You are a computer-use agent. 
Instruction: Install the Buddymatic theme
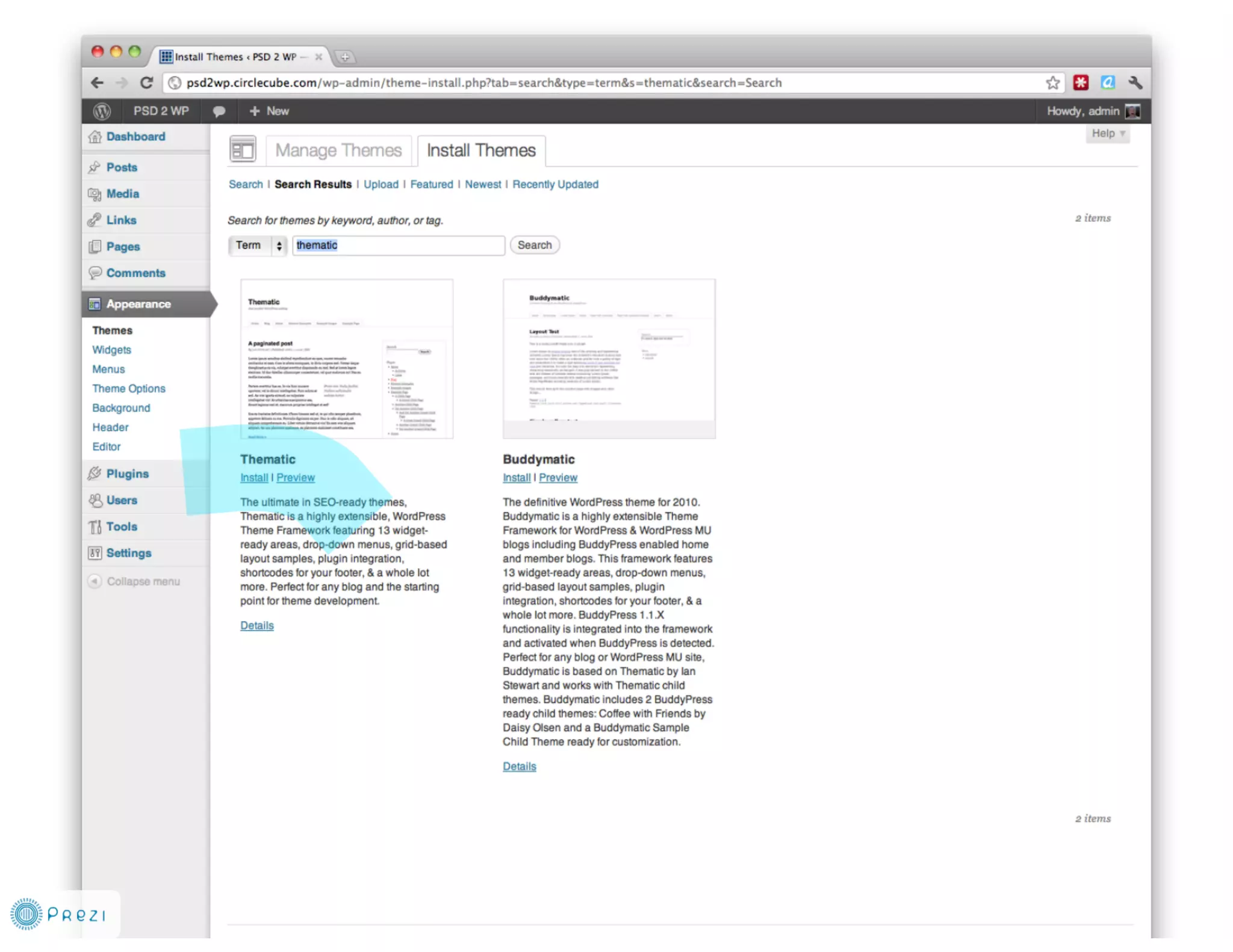(517, 478)
